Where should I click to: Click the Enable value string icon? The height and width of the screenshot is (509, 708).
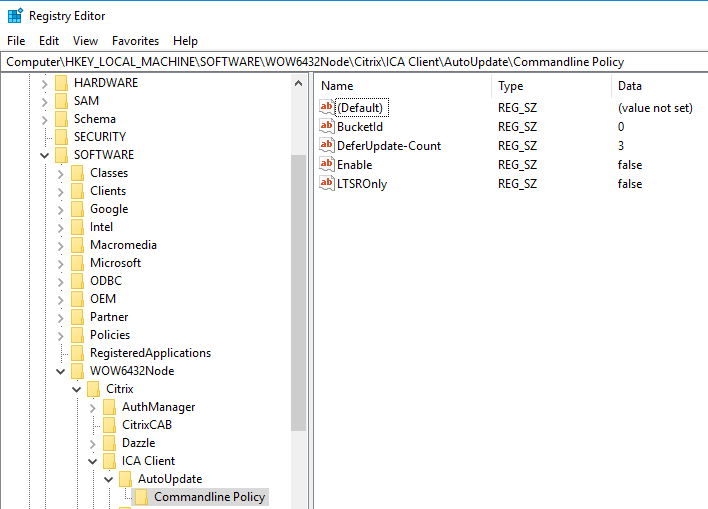pyautogui.click(x=326, y=164)
